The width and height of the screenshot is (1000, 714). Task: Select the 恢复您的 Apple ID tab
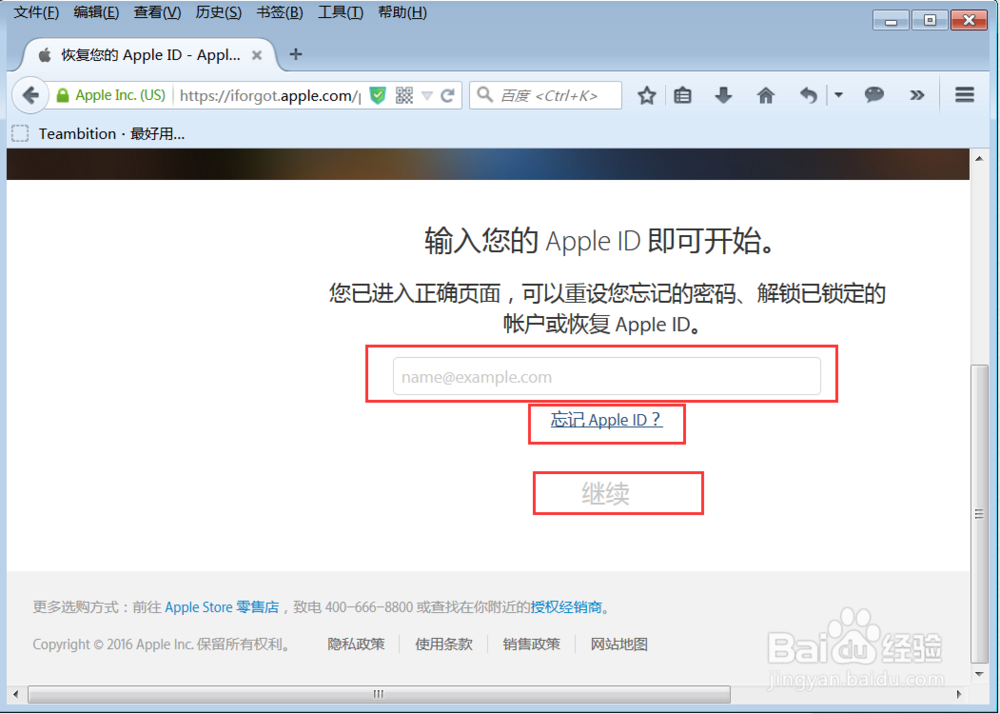pos(151,55)
